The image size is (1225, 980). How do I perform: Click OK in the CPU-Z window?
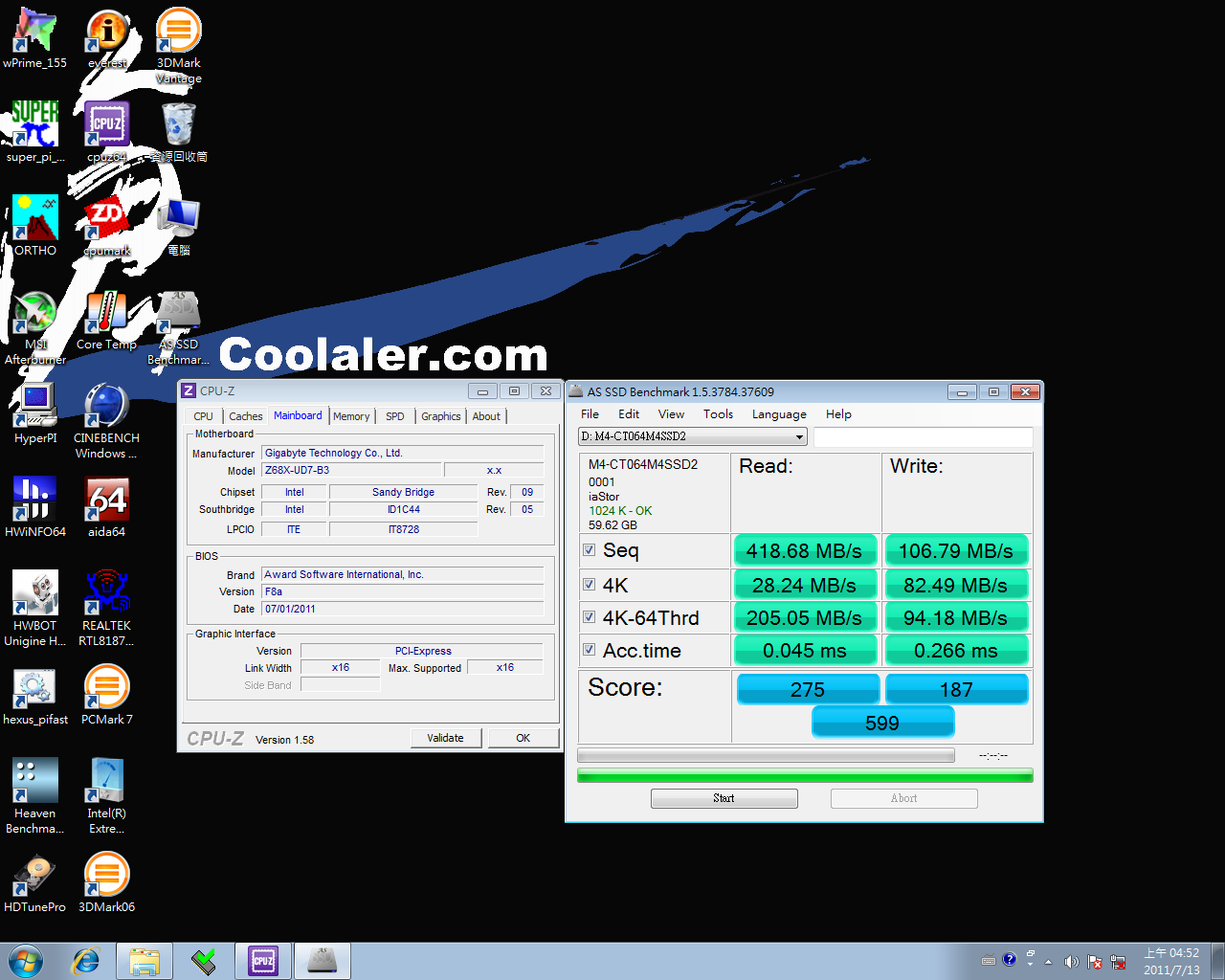click(x=523, y=738)
